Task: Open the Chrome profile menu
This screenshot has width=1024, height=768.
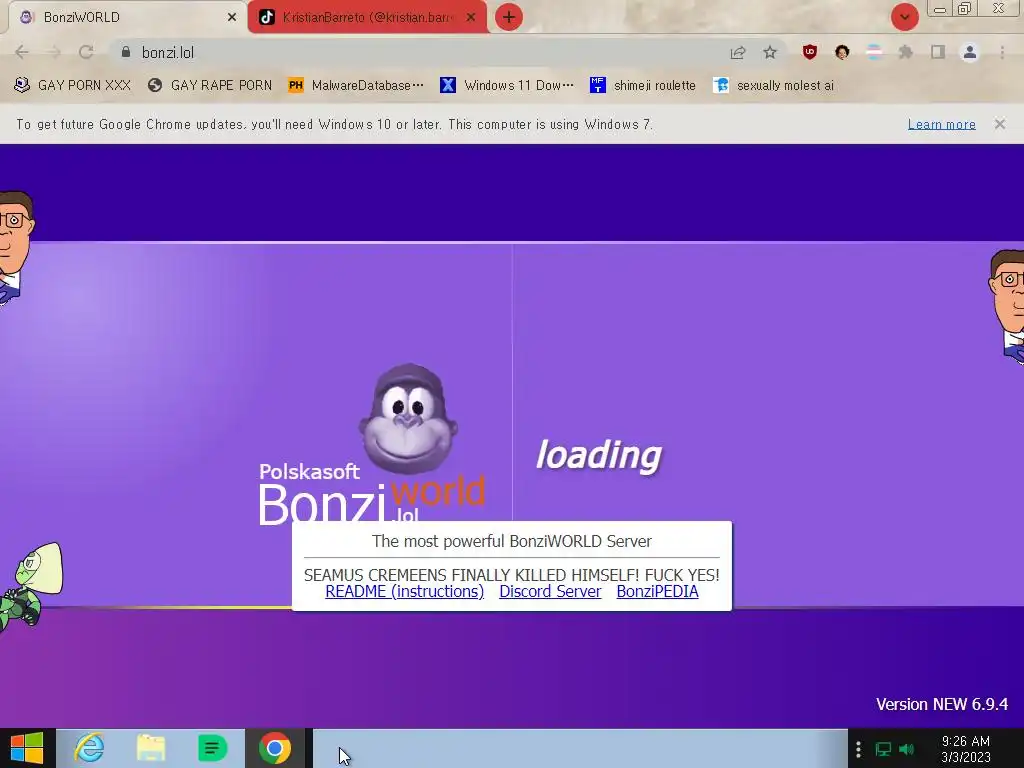Action: pos(970,52)
